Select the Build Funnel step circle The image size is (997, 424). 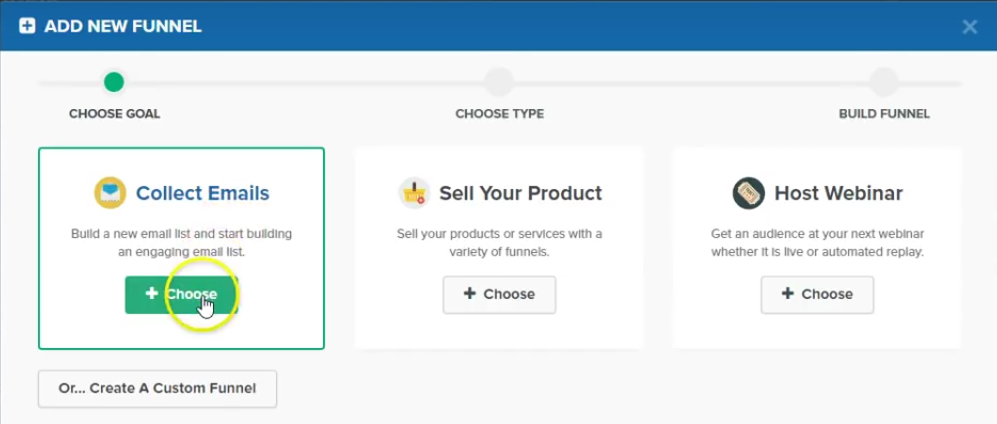pyautogui.click(x=884, y=83)
